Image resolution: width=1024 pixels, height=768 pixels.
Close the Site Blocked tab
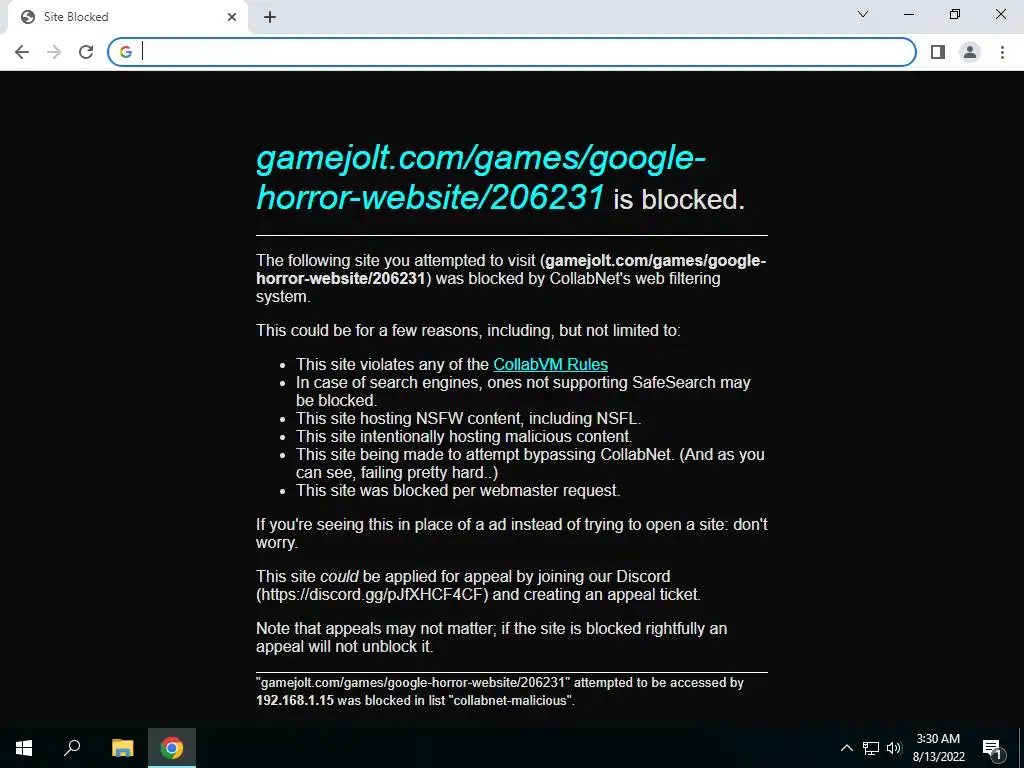232,17
